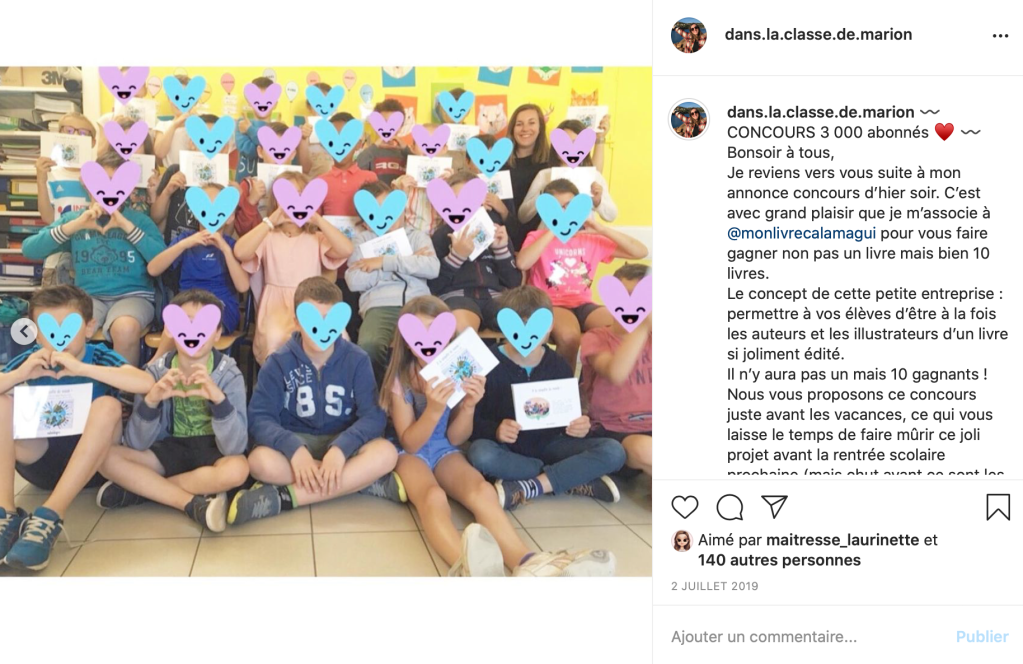Open the @monlivrecalamagui mention link
The width and height of the screenshot is (1023, 664).
tap(801, 233)
